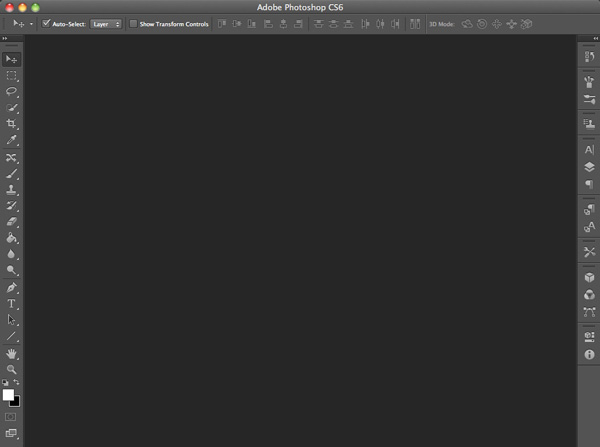Uncheck the Auto-Select checkbox
Viewport: 600px width, 447px height.
[x=46, y=23]
